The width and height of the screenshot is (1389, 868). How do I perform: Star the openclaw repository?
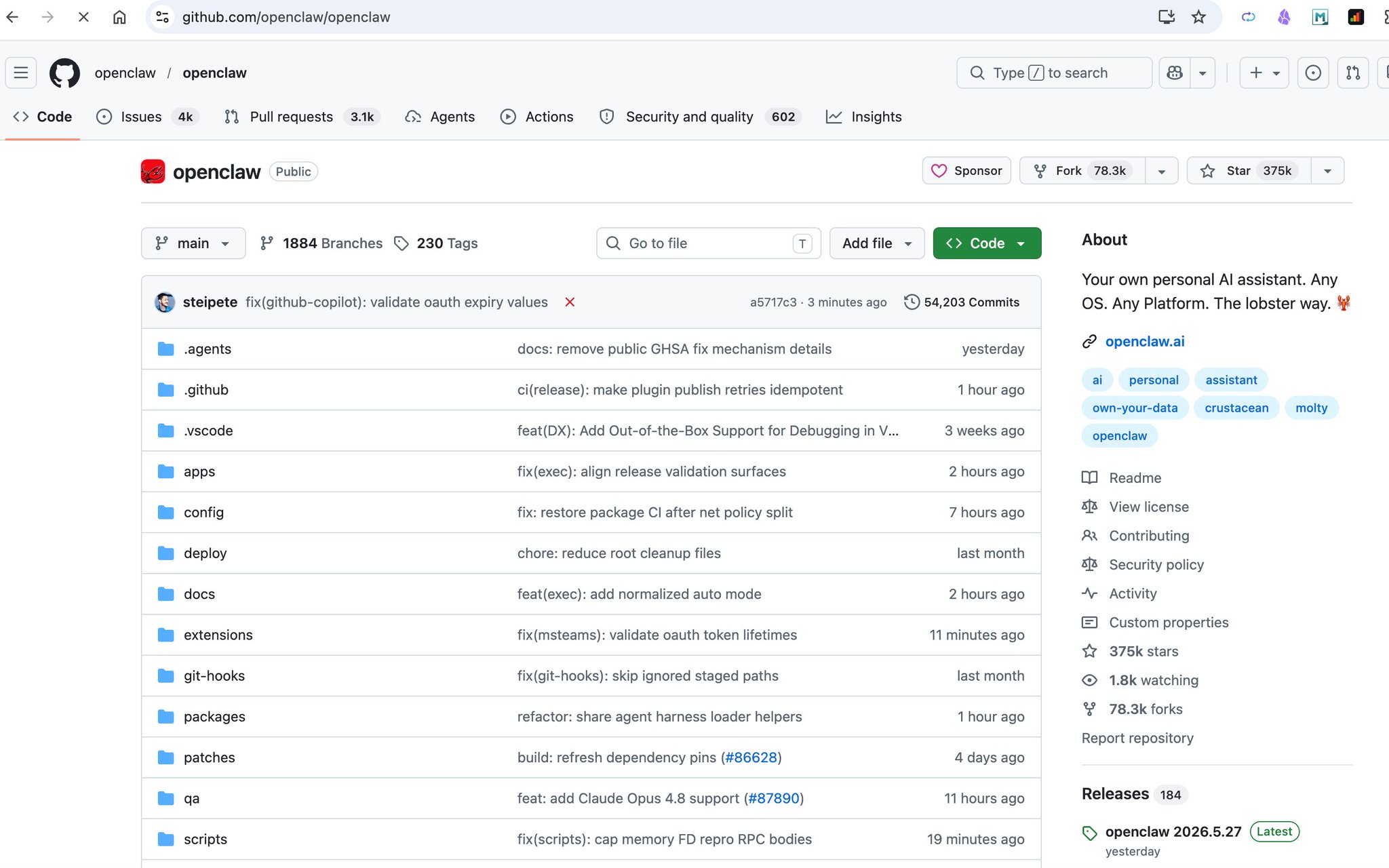(1249, 170)
